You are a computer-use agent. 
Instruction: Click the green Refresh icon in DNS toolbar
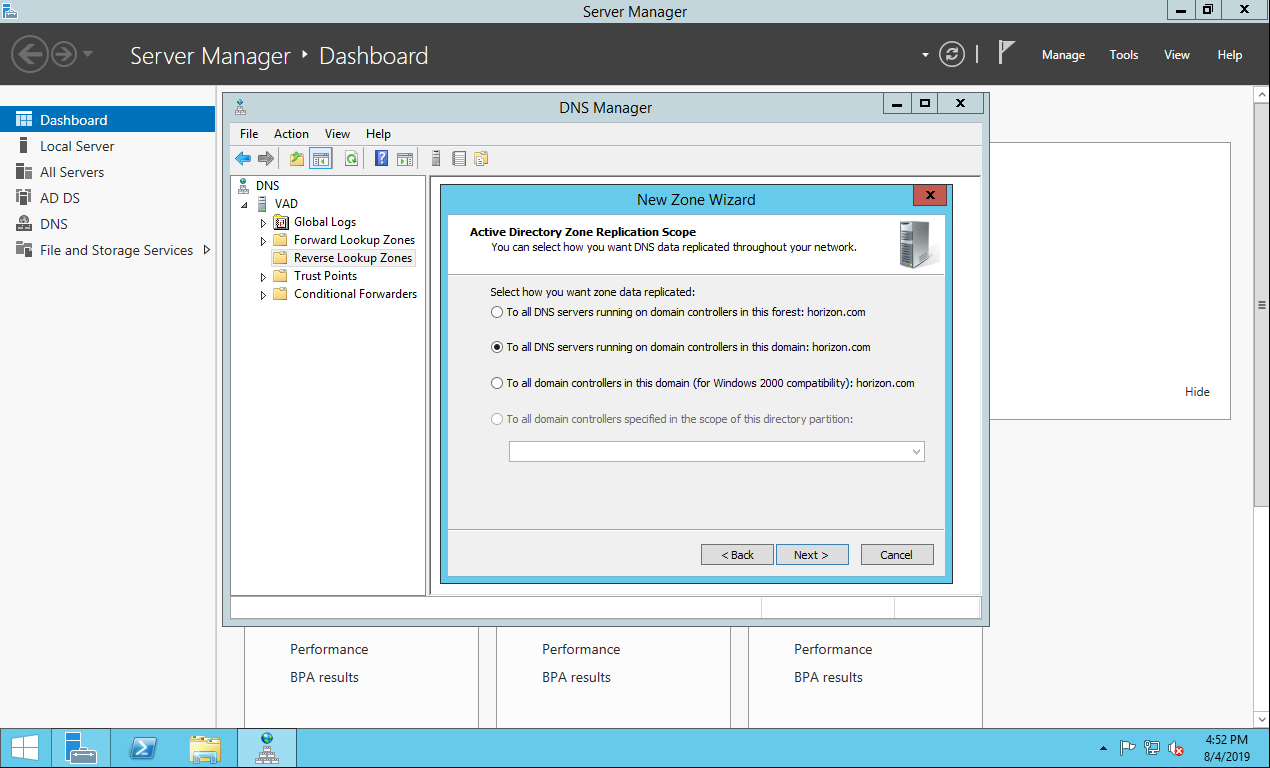[x=351, y=158]
